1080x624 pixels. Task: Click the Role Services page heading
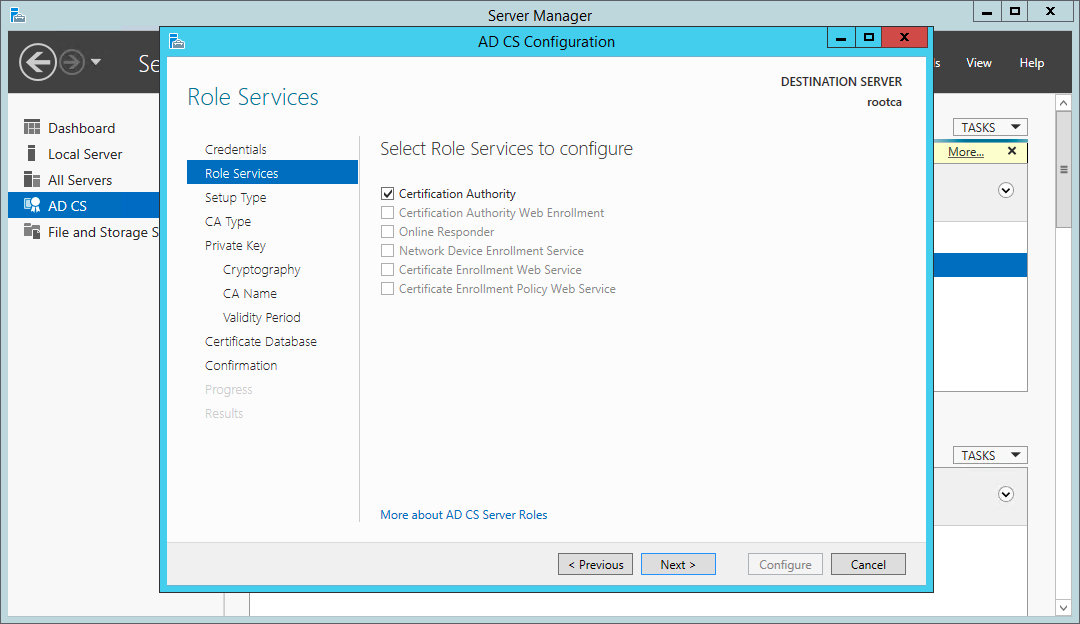[x=253, y=97]
